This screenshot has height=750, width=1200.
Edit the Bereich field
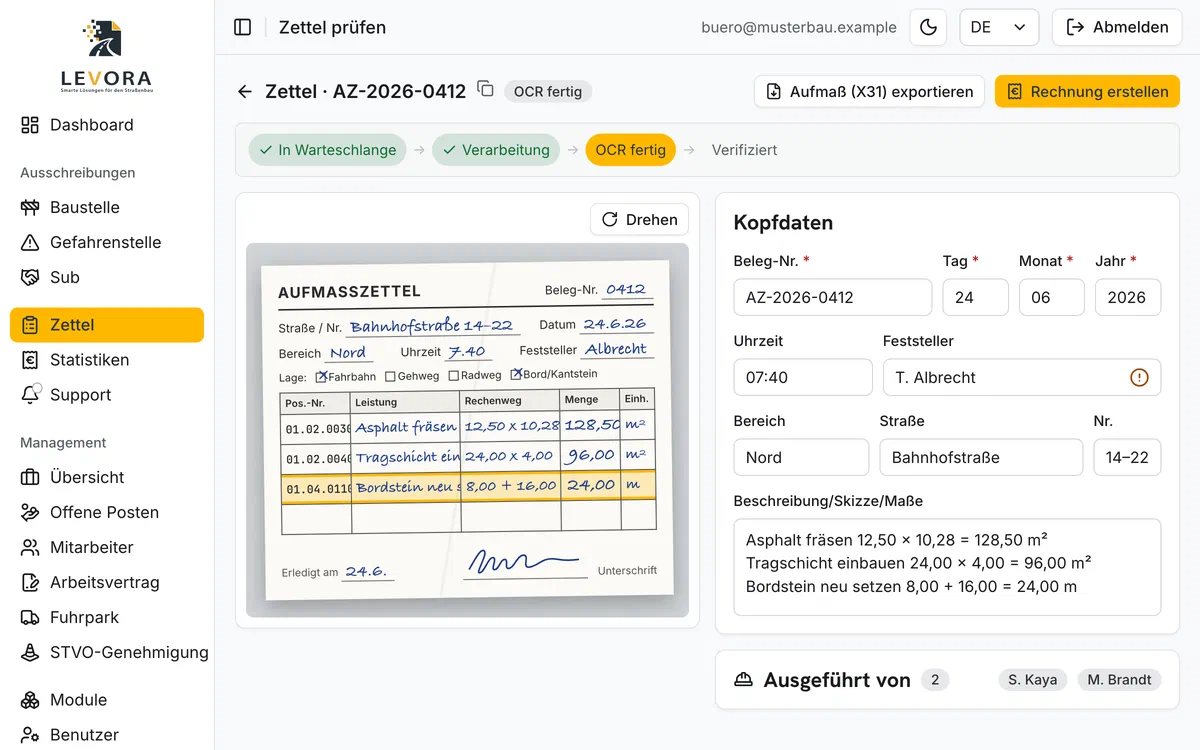801,458
